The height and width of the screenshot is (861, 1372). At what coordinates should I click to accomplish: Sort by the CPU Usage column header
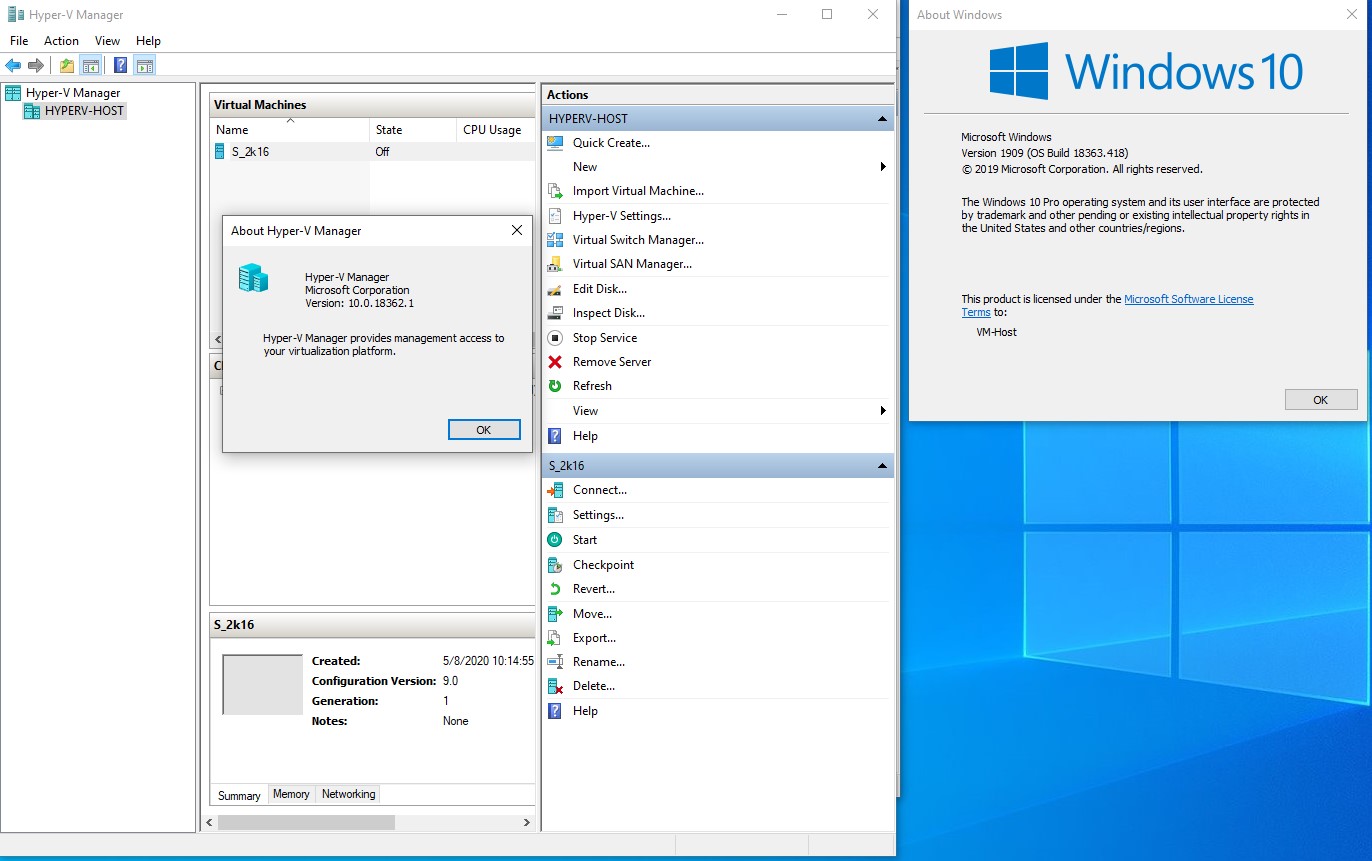[x=495, y=130]
